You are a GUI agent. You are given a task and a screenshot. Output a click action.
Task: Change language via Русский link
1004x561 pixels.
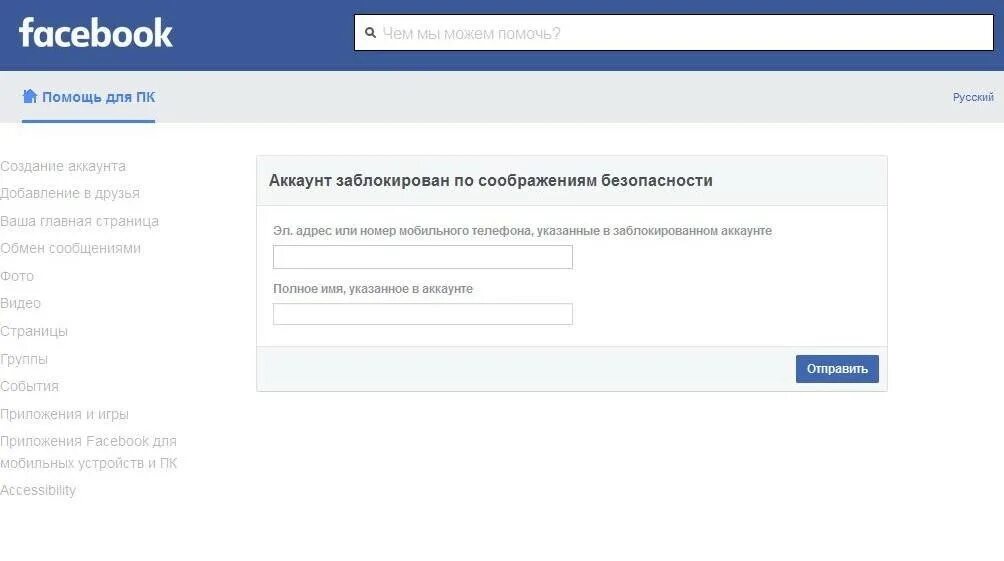coord(973,97)
